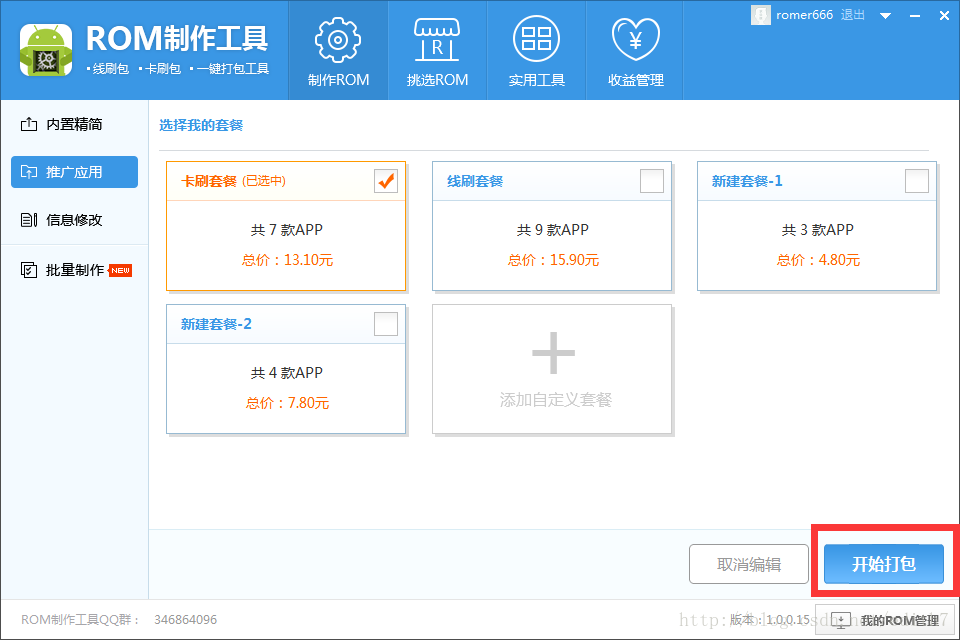The width and height of the screenshot is (960, 640).
Task: Select 推广应用 in the sidebar
Action: point(74,172)
